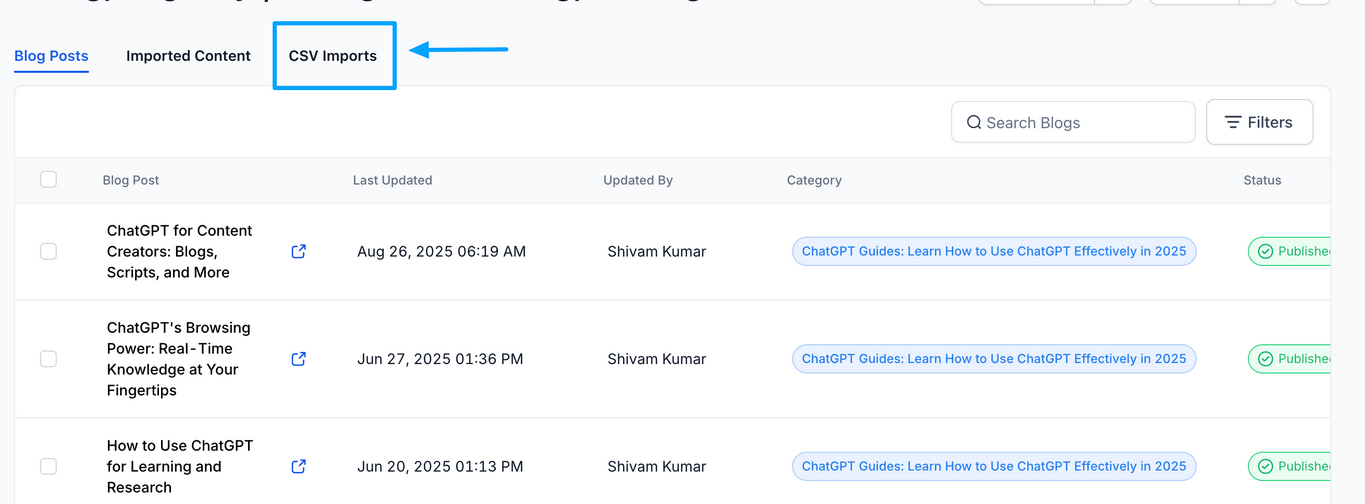The image size is (1365, 504).
Task: Open external link for ChatGPT for Learning post
Action: coord(298,466)
